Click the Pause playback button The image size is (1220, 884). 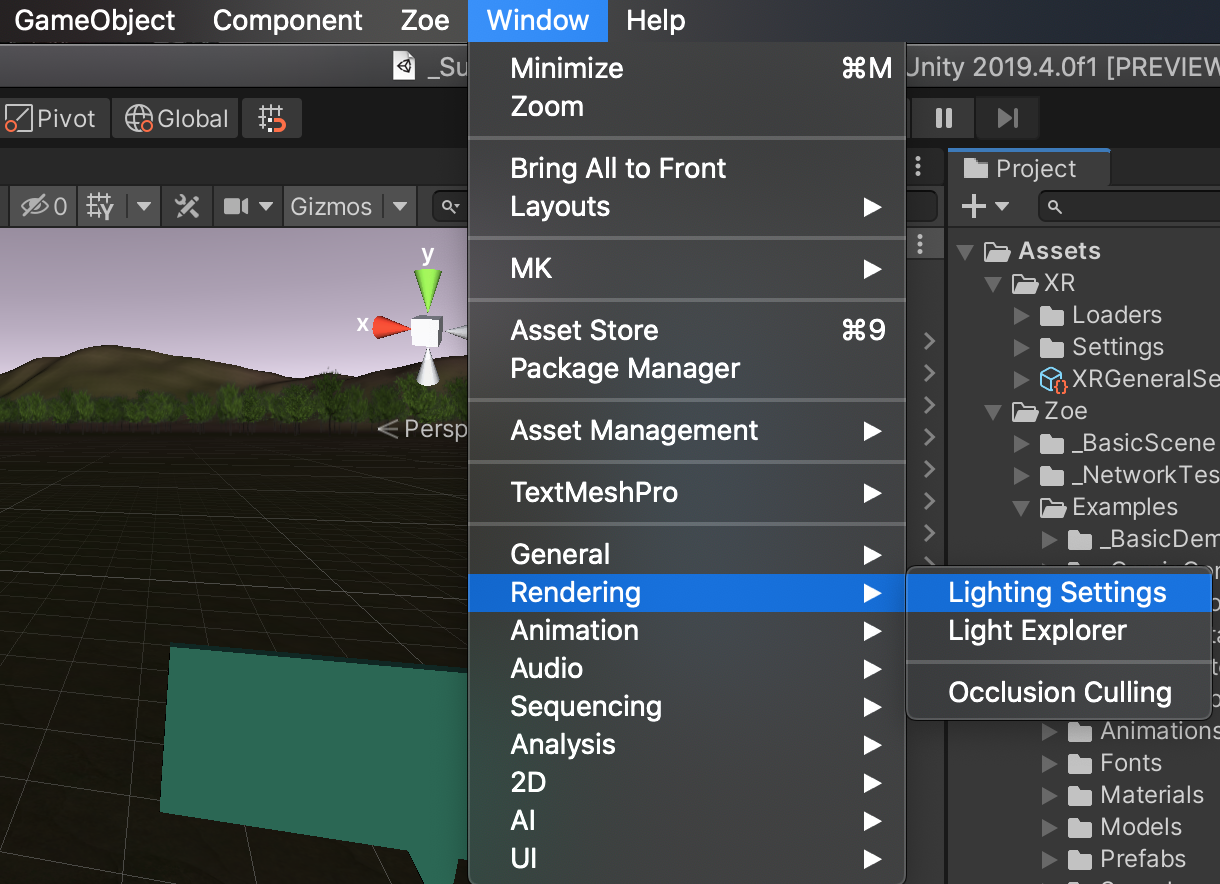point(943,119)
